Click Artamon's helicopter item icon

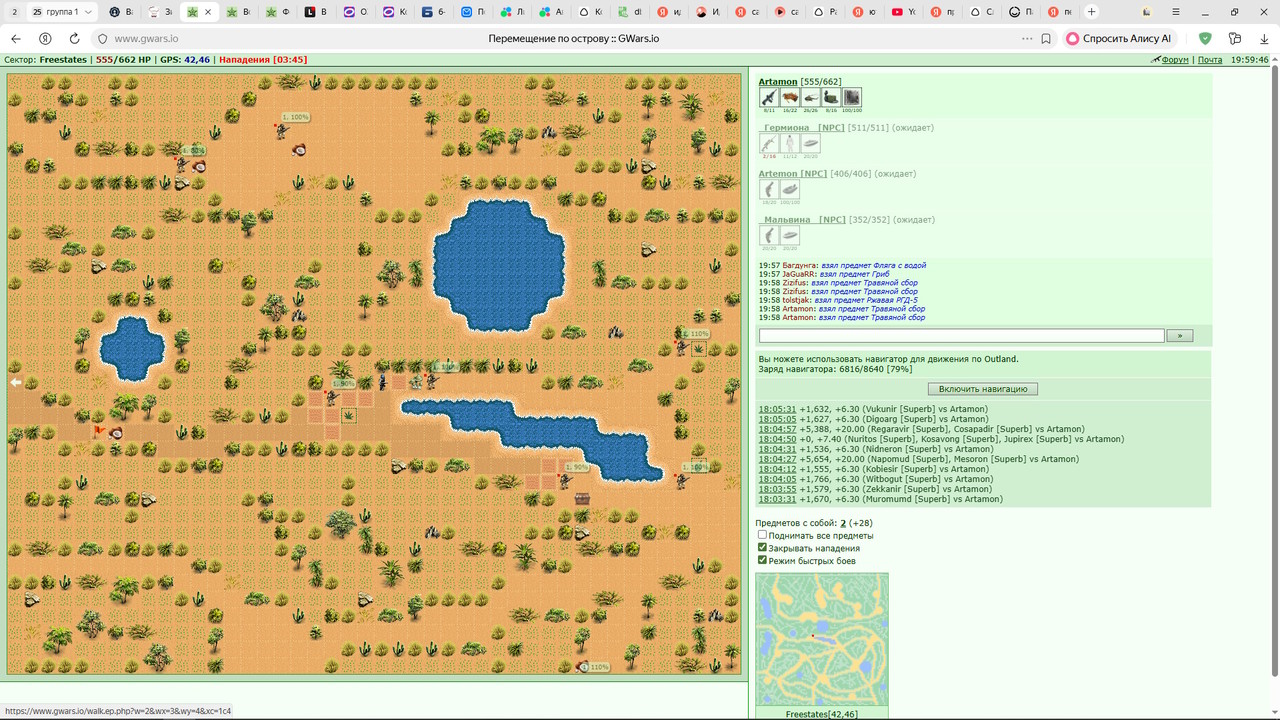(811, 97)
